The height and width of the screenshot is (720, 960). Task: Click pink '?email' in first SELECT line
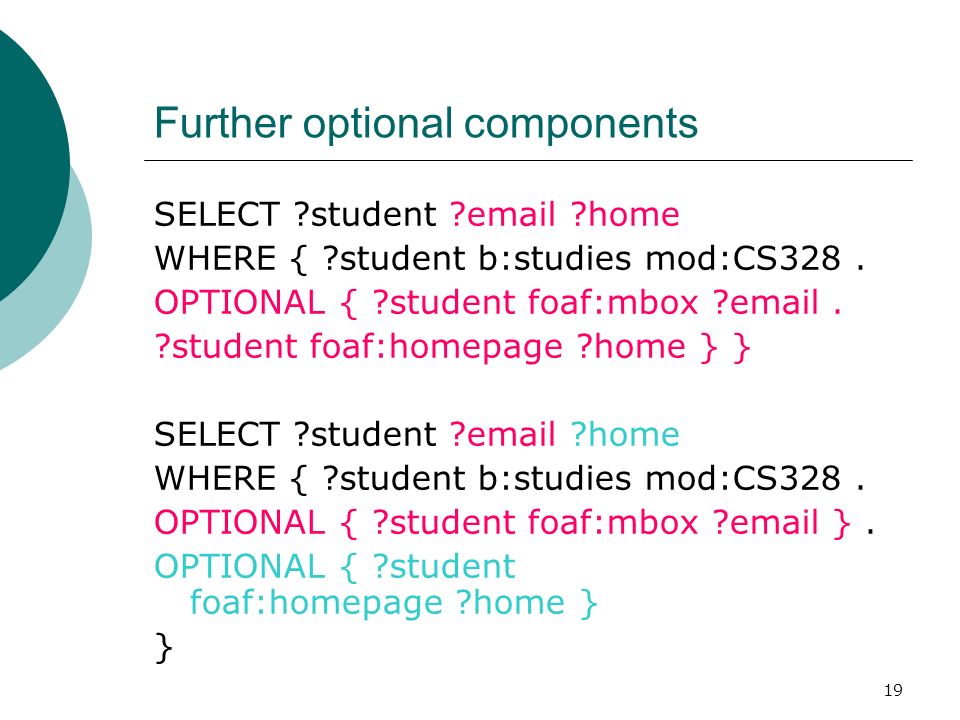(x=503, y=215)
